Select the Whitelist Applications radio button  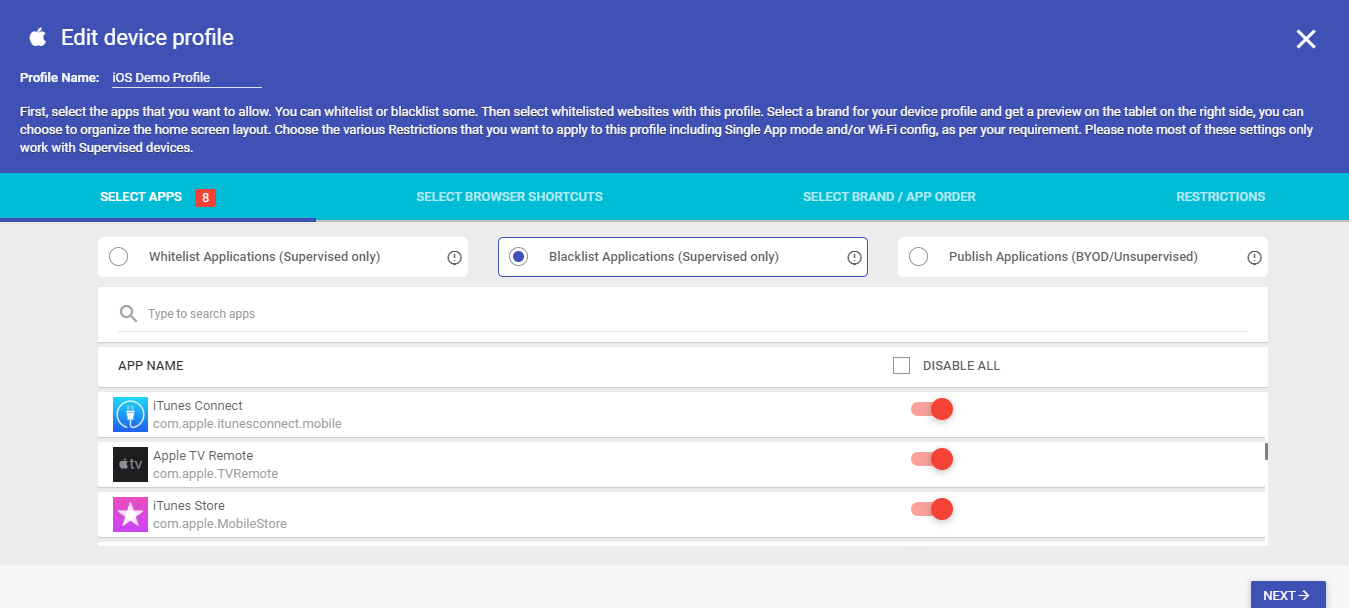tap(118, 256)
